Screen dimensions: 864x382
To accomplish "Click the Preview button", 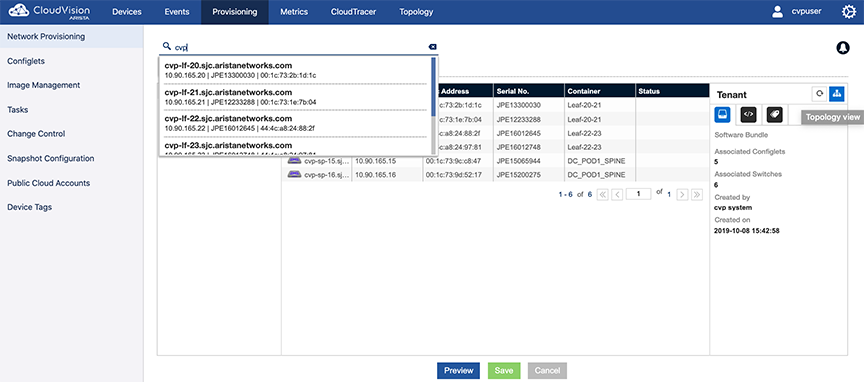I will click(x=458, y=370).
